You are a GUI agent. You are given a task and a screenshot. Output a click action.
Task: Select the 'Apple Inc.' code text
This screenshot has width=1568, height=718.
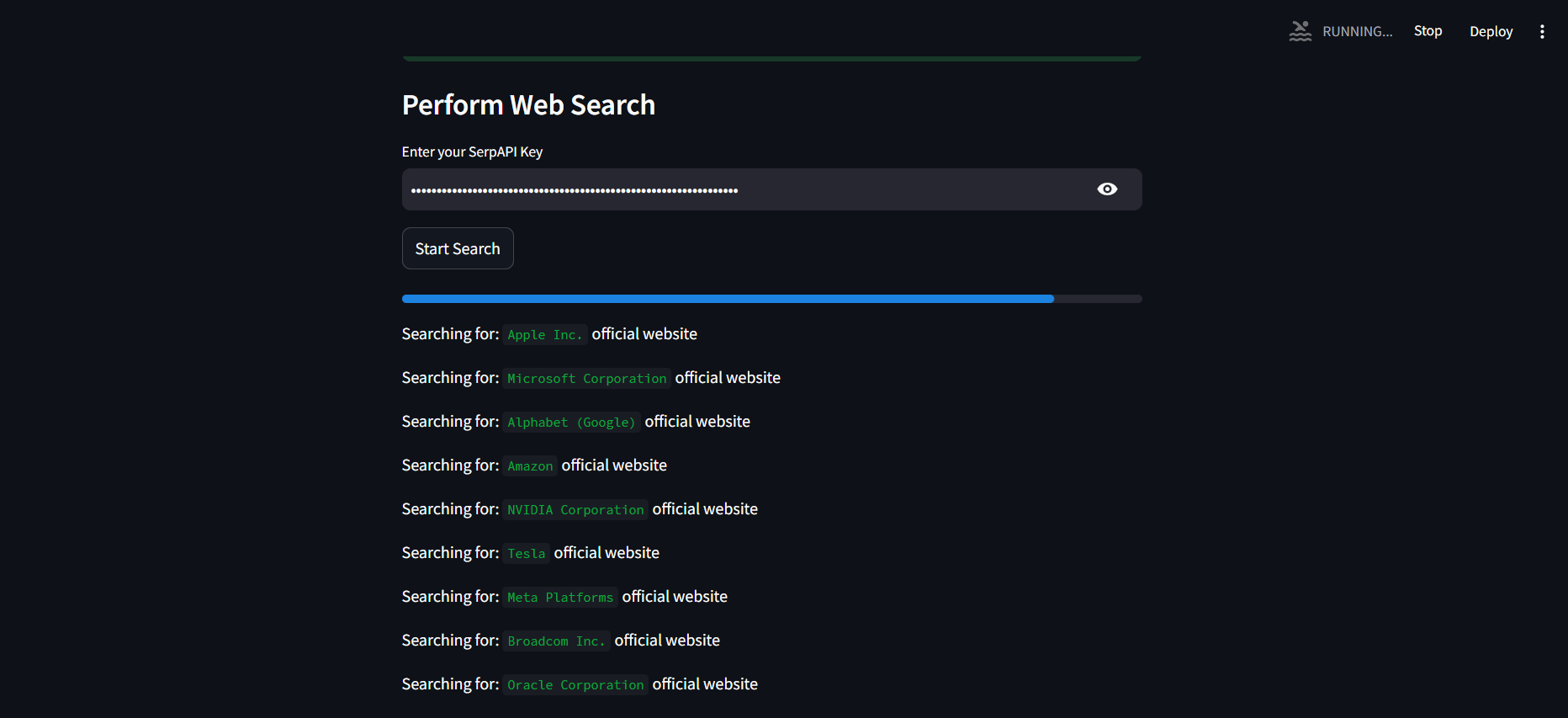pyautogui.click(x=544, y=335)
